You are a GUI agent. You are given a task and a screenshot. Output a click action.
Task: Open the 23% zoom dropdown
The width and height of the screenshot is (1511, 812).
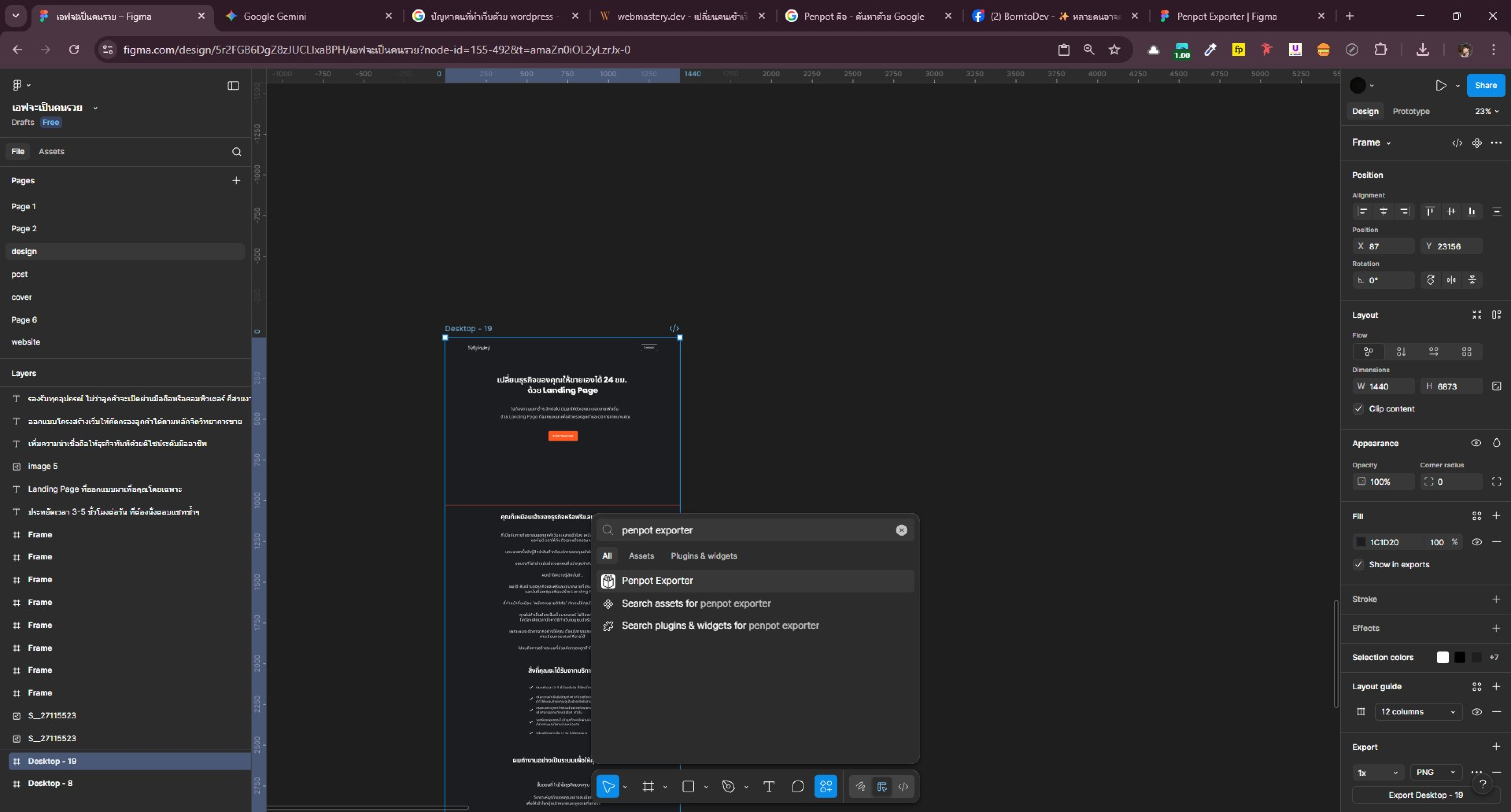coord(1487,111)
